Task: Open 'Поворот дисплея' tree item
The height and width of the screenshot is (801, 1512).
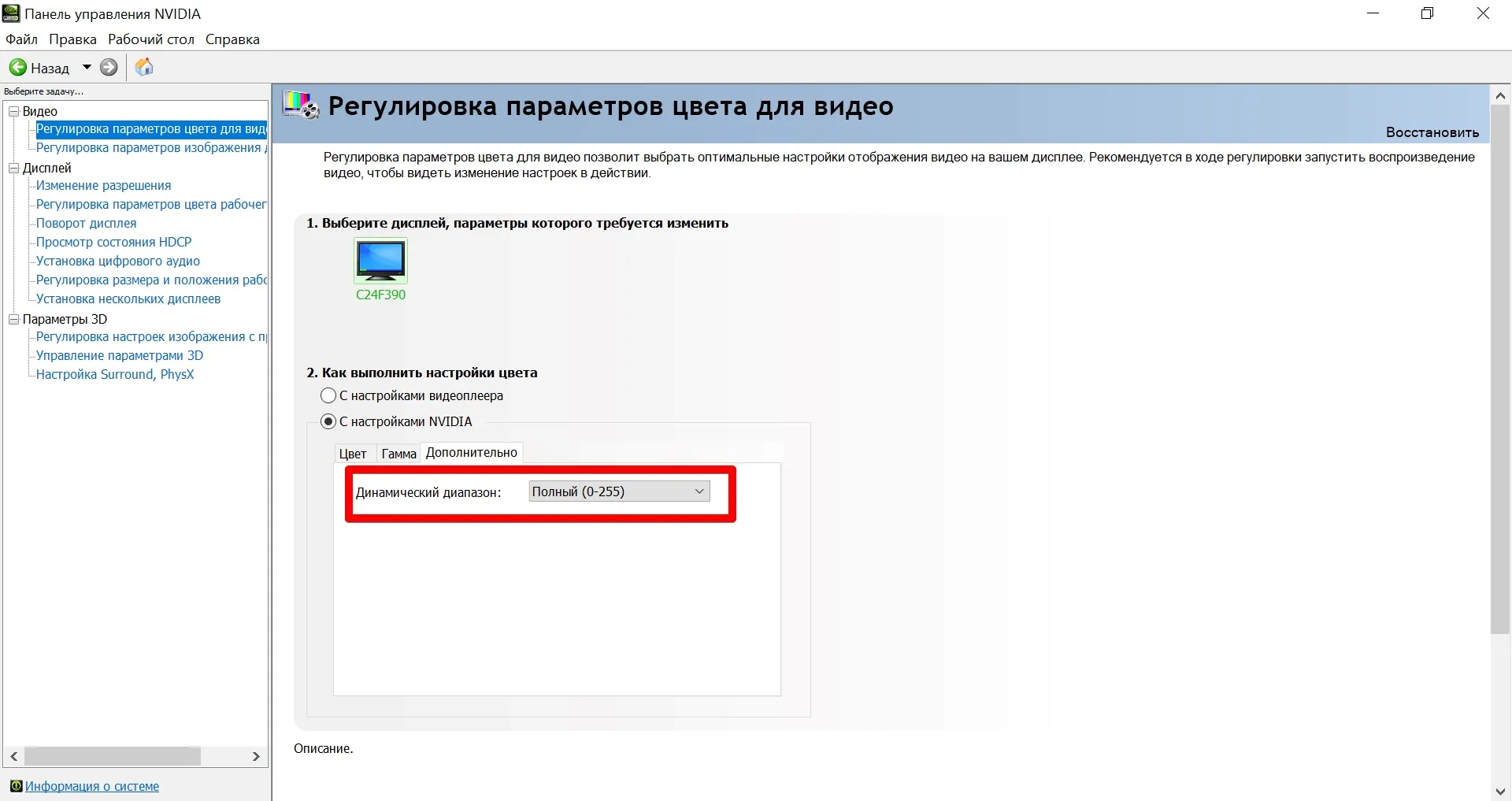Action: pyautogui.click(x=86, y=224)
